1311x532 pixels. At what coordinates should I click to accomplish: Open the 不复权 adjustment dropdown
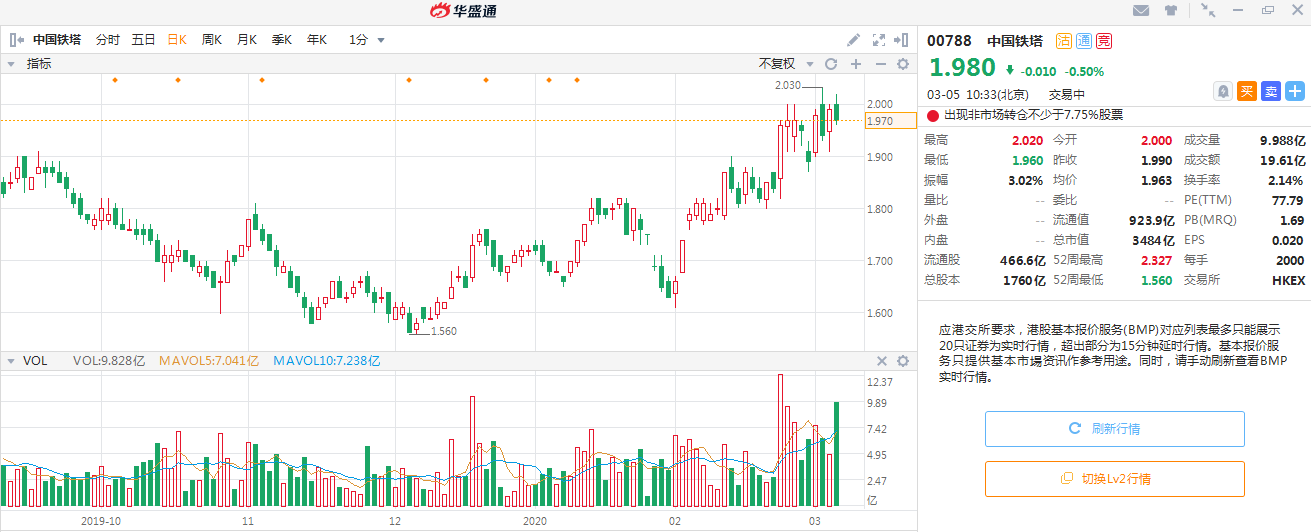(x=784, y=64)
